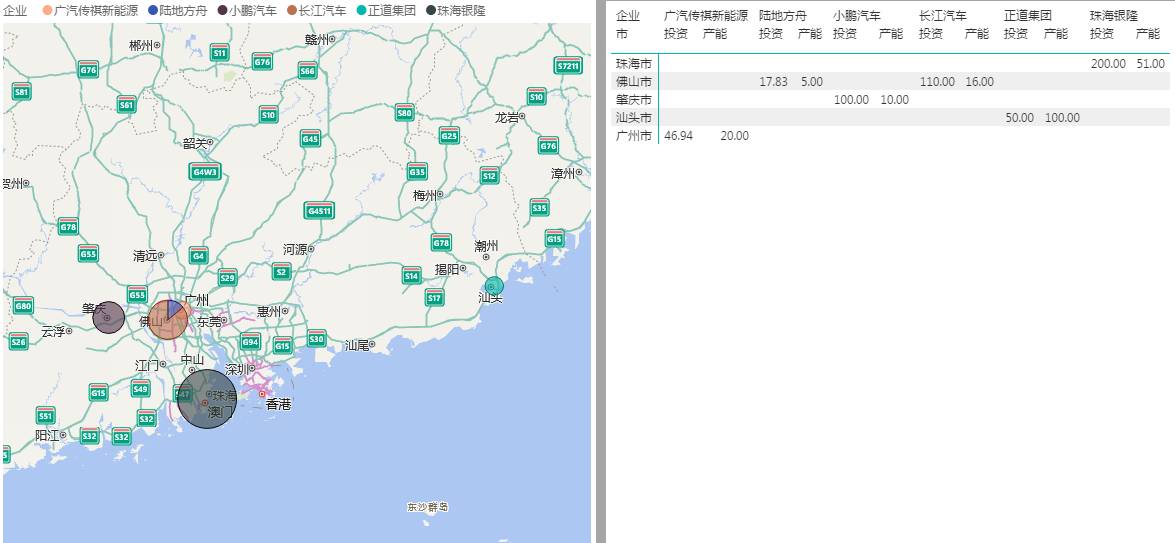Click the 110.00 cell in the 佛山市 row
This screenshot has height=543, width=1175.
[937, 82]
